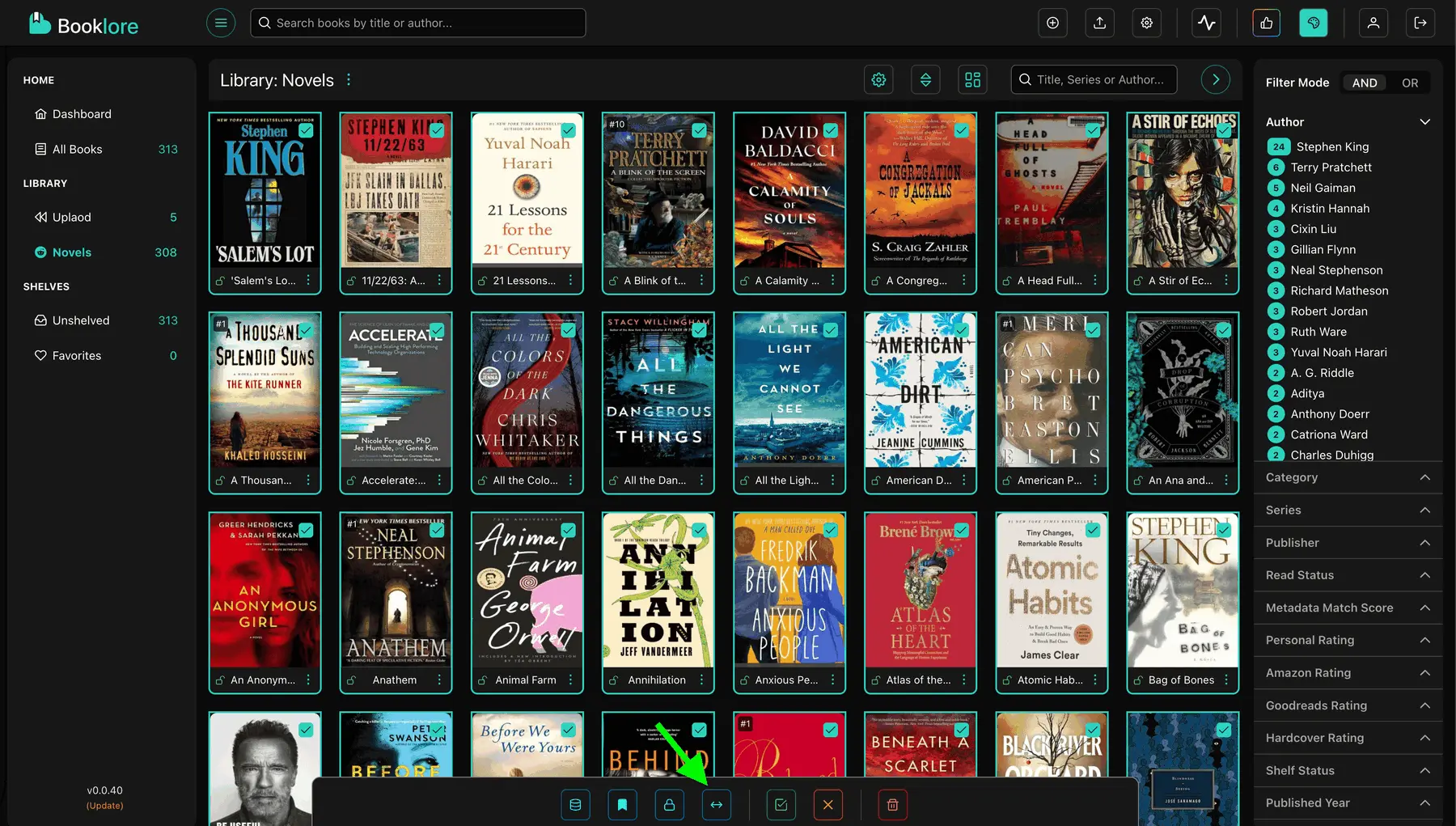The width and height of the screenshot is (1456, 826).
Task: Uncheck 21 Lessons for the 21st Century checkbox
Action: tap(569, 130)
